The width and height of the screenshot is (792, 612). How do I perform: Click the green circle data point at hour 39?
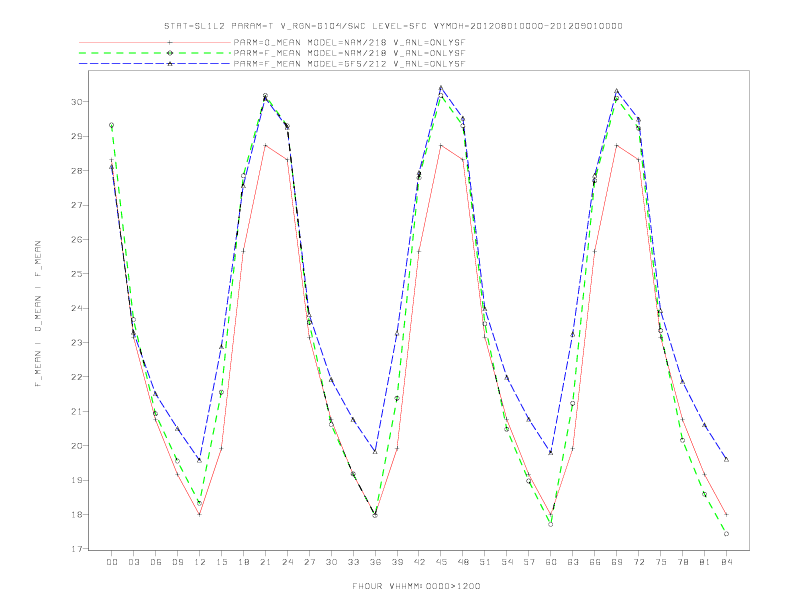pyautogui.click(x=397, y=399)
